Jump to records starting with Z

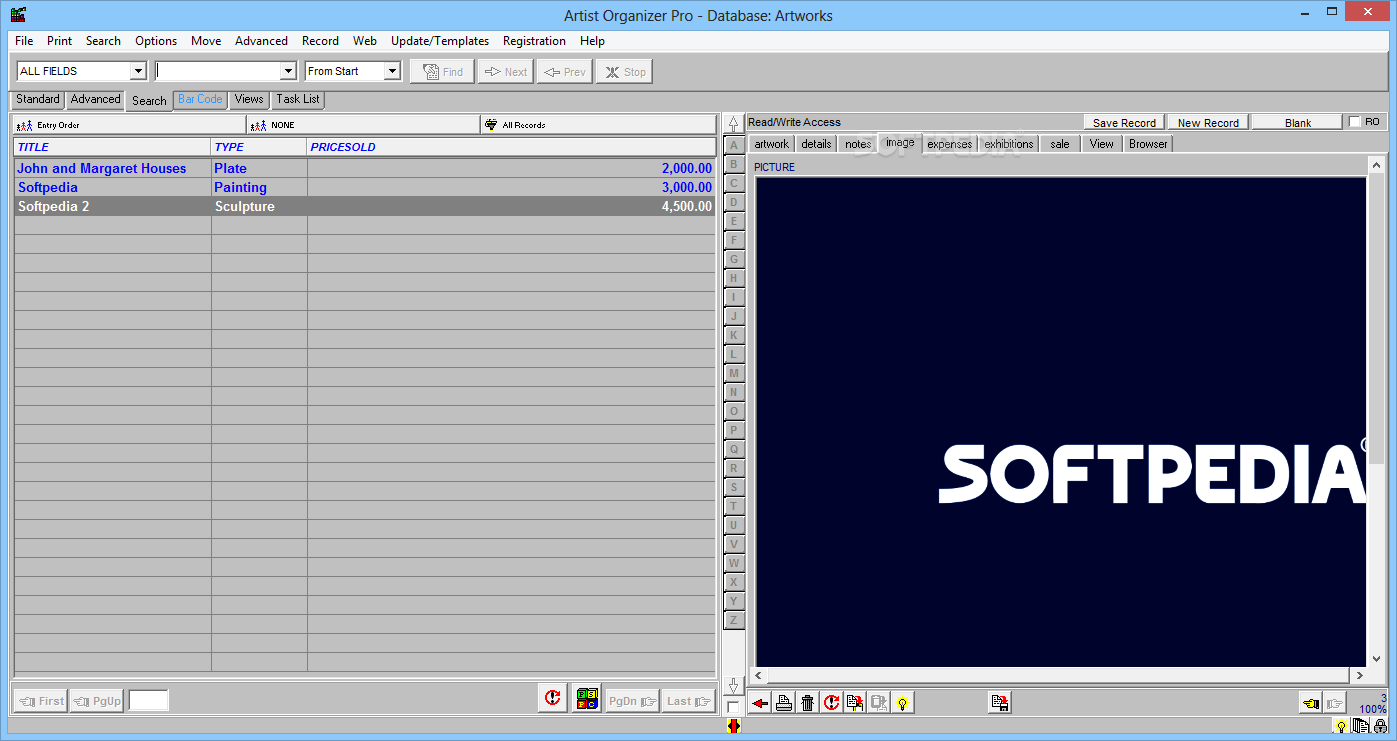click(x=733, y=620)
